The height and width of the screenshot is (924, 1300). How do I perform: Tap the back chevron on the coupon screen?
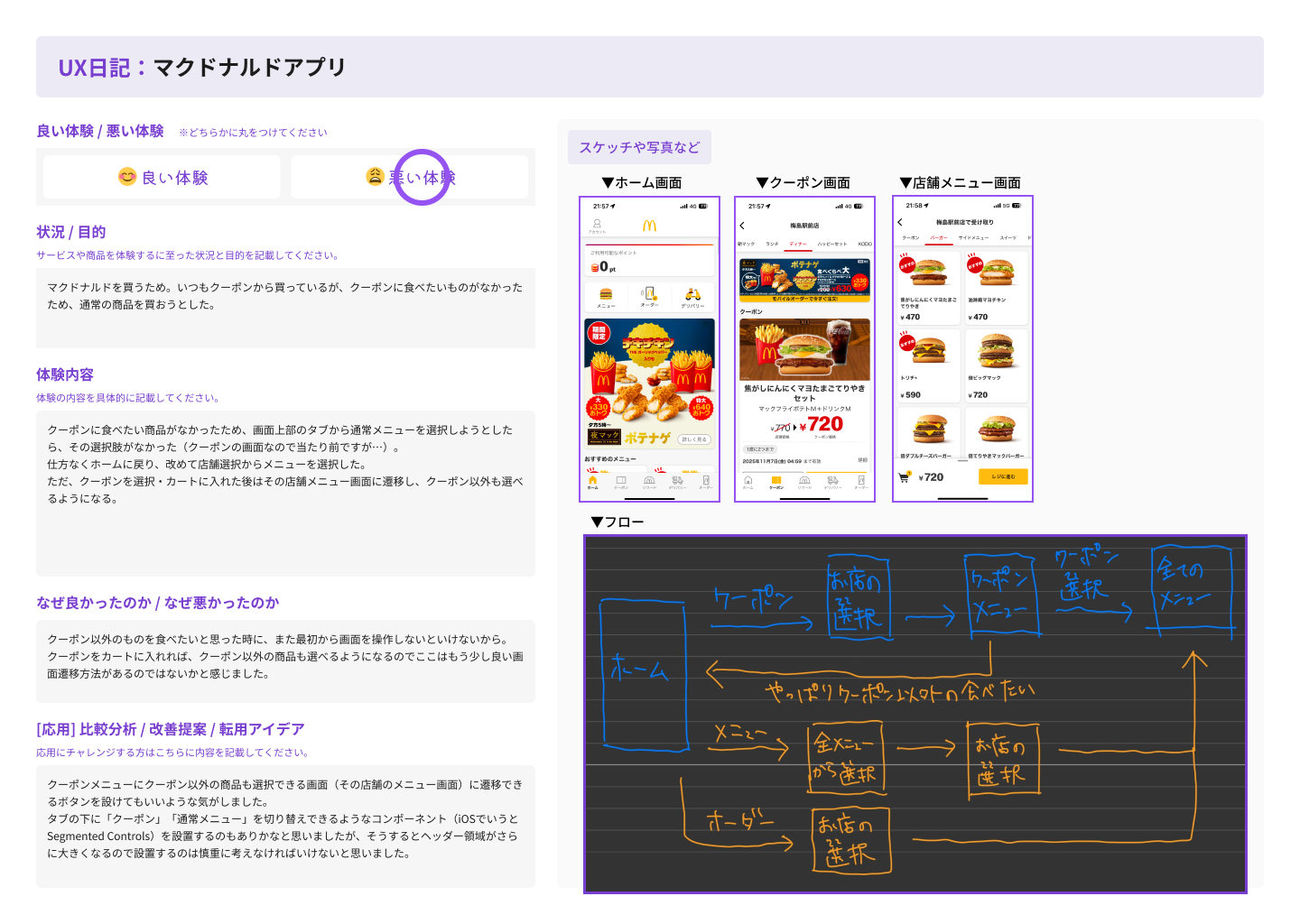[742, 225]
